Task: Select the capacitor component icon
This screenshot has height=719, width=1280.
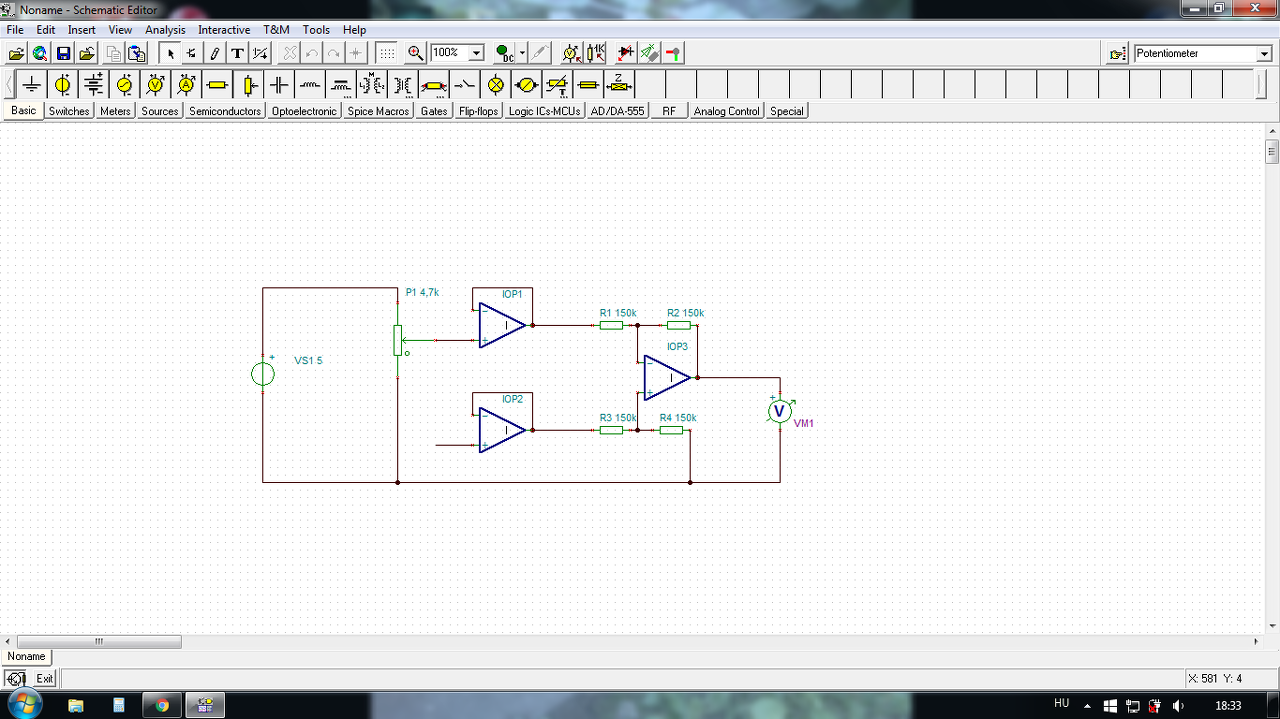Action: 279,84
